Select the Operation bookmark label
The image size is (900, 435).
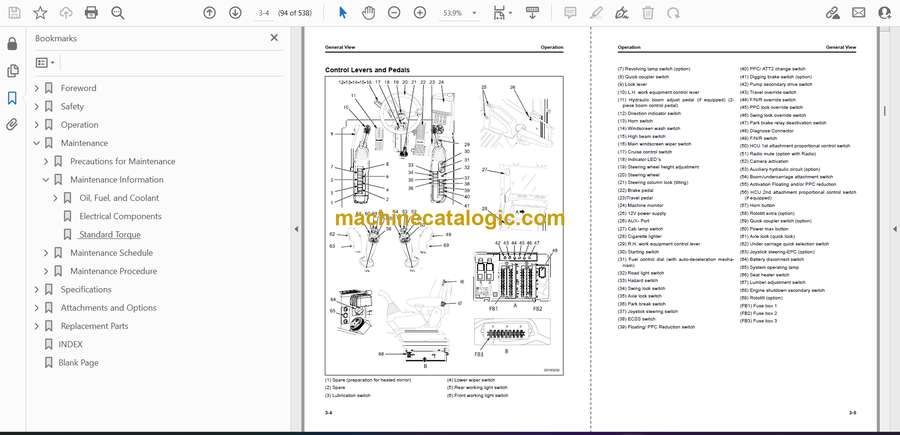pyautogui.click(x=80, y=125)
